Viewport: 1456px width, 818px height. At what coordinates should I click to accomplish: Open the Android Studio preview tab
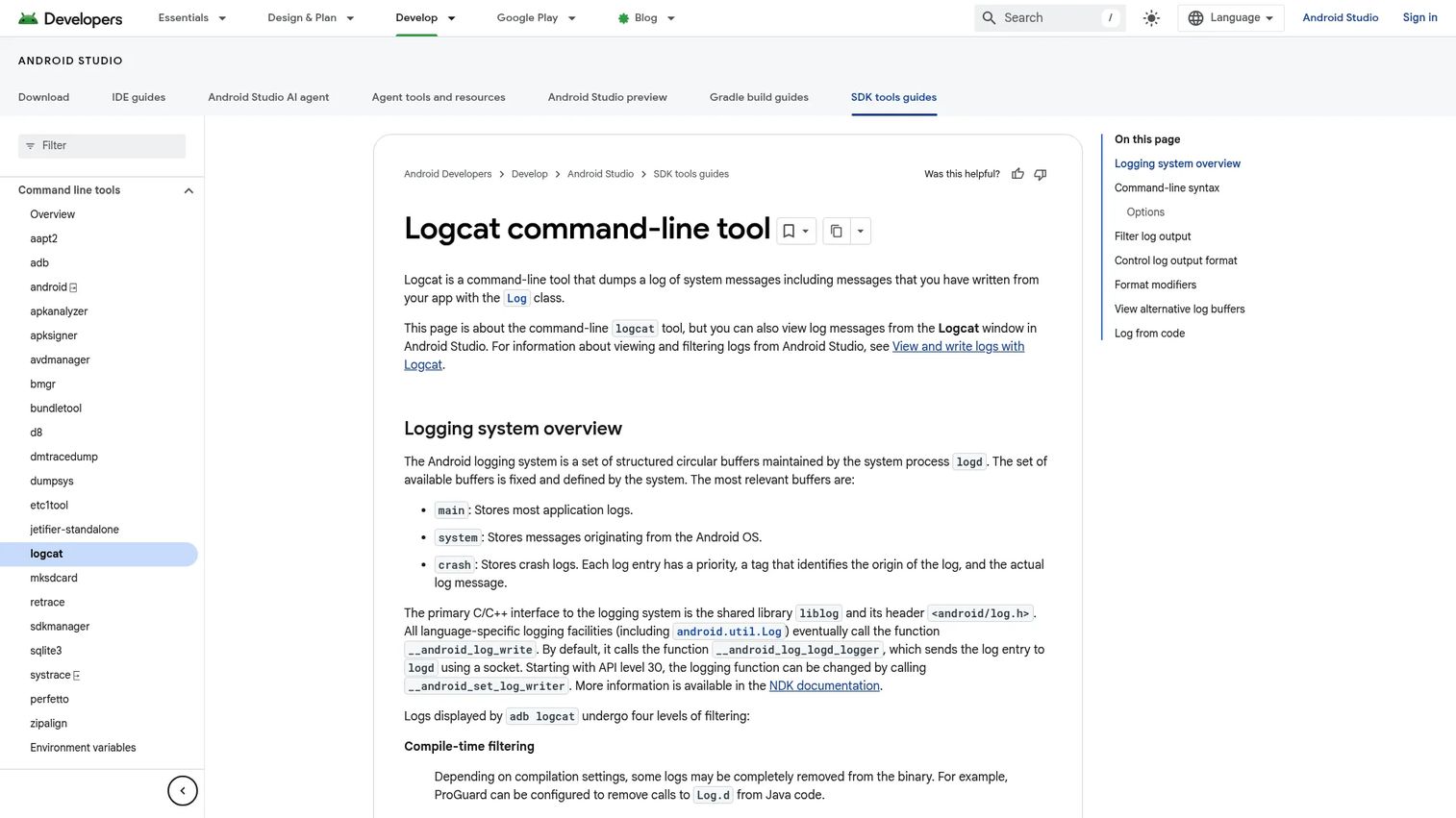607,97
